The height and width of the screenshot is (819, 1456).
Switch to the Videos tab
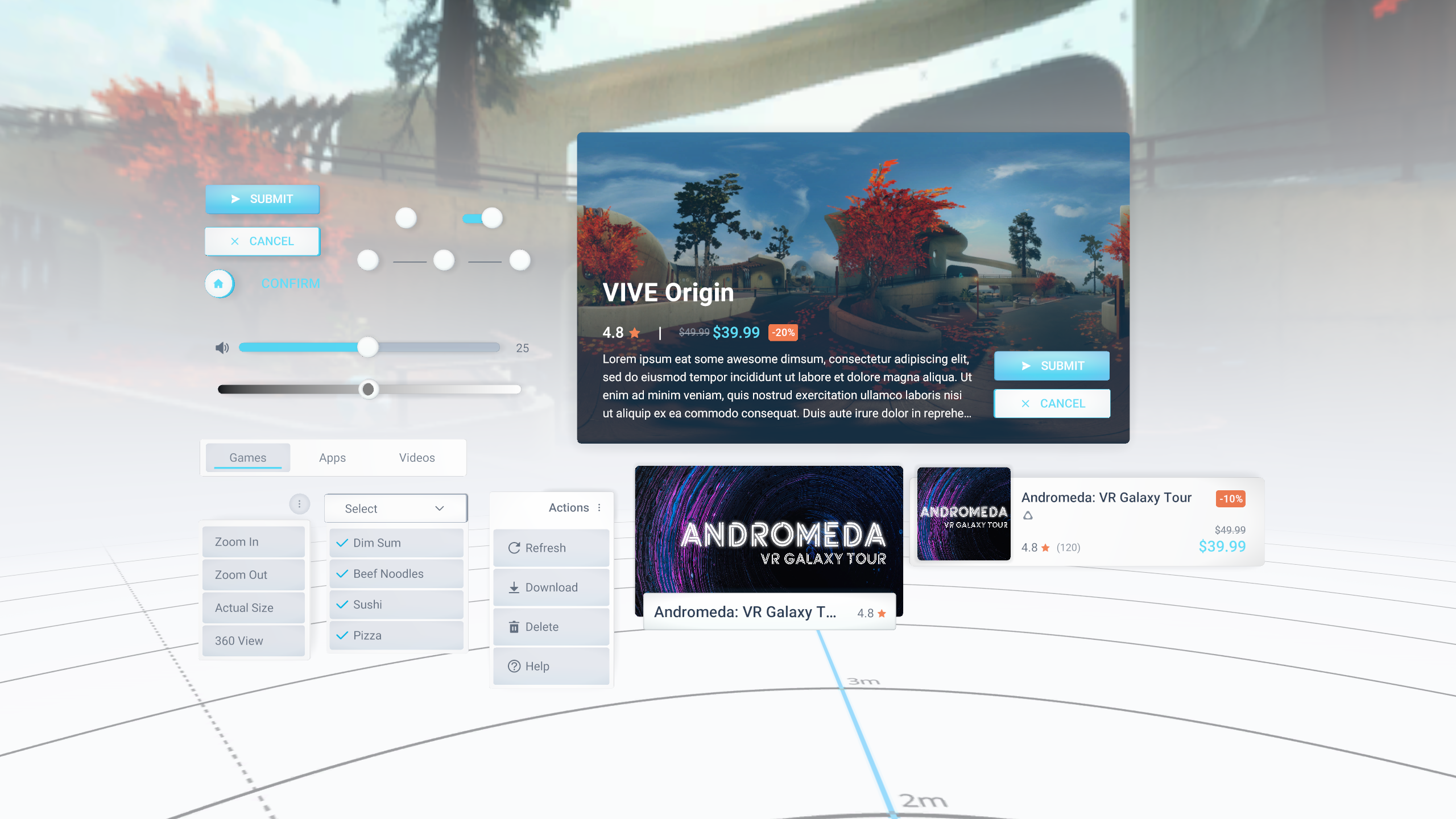point(416,457)
